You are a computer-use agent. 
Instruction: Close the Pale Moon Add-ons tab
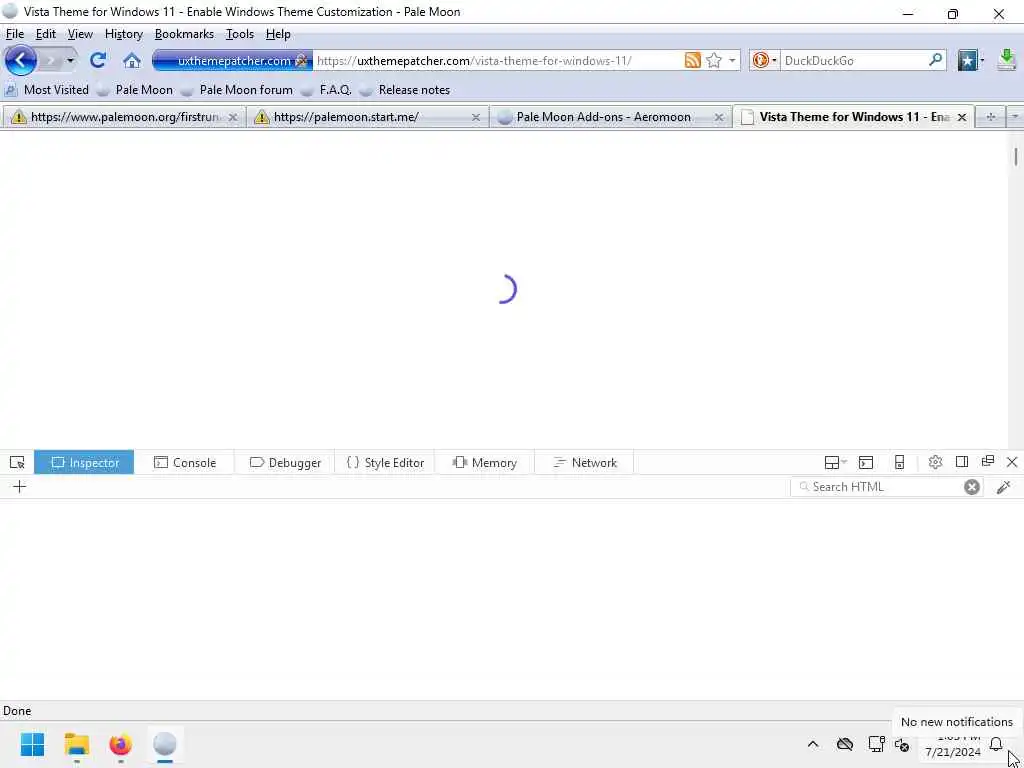point(718,118)
